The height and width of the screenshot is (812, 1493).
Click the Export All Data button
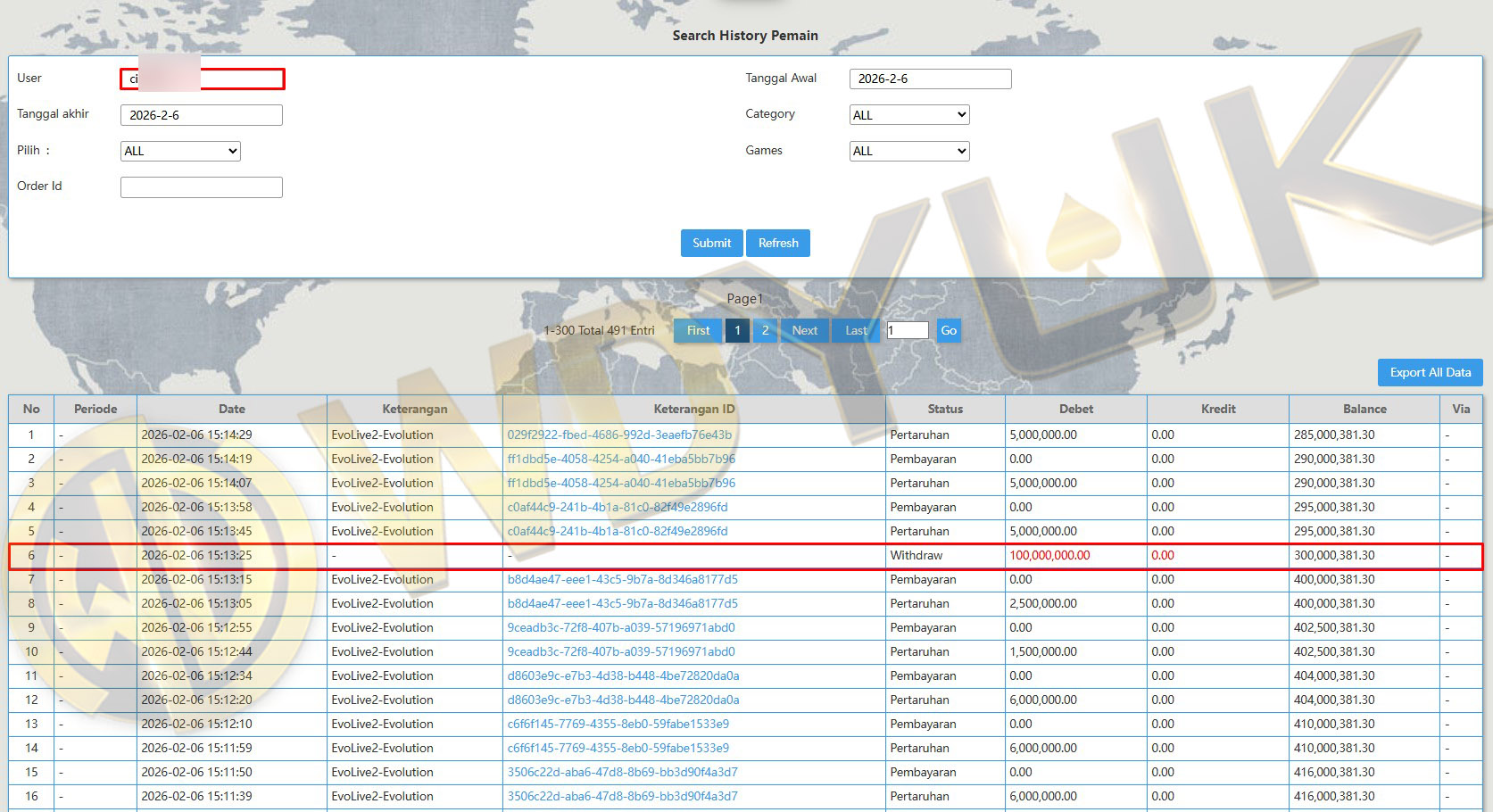[1430, 372]
